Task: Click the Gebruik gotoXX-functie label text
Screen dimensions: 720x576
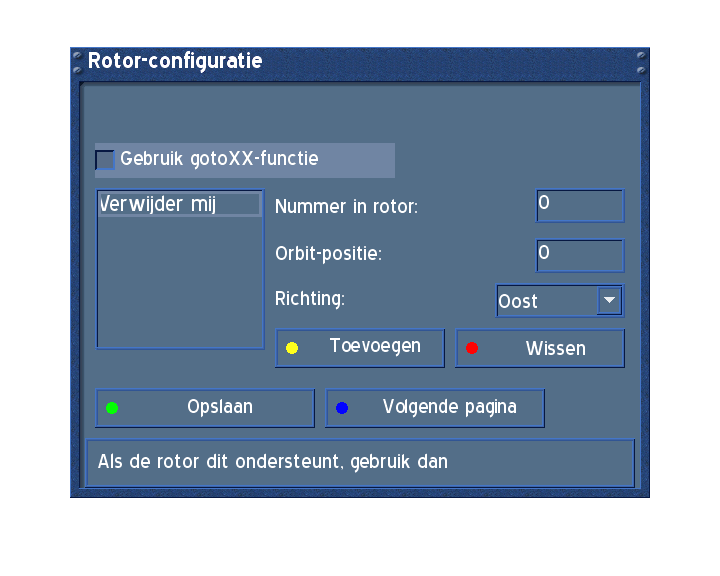Action: [219, 158]
